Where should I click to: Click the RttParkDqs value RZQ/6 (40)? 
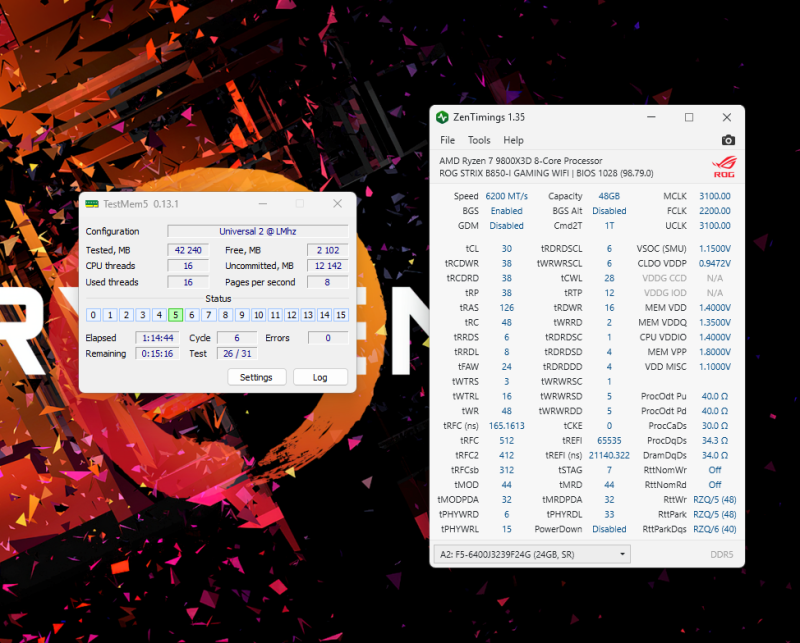tap(715, 529)
